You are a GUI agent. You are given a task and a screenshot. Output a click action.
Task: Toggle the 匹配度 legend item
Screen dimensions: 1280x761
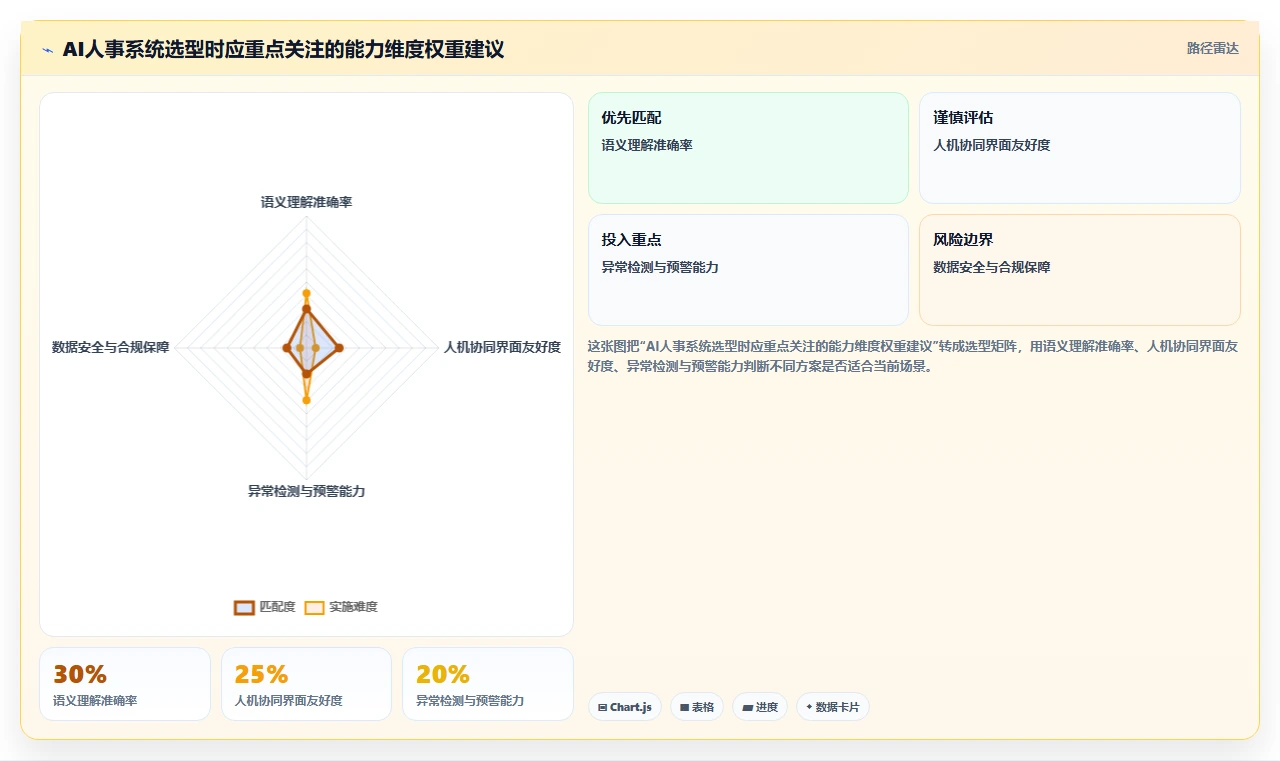coord(265,607)
